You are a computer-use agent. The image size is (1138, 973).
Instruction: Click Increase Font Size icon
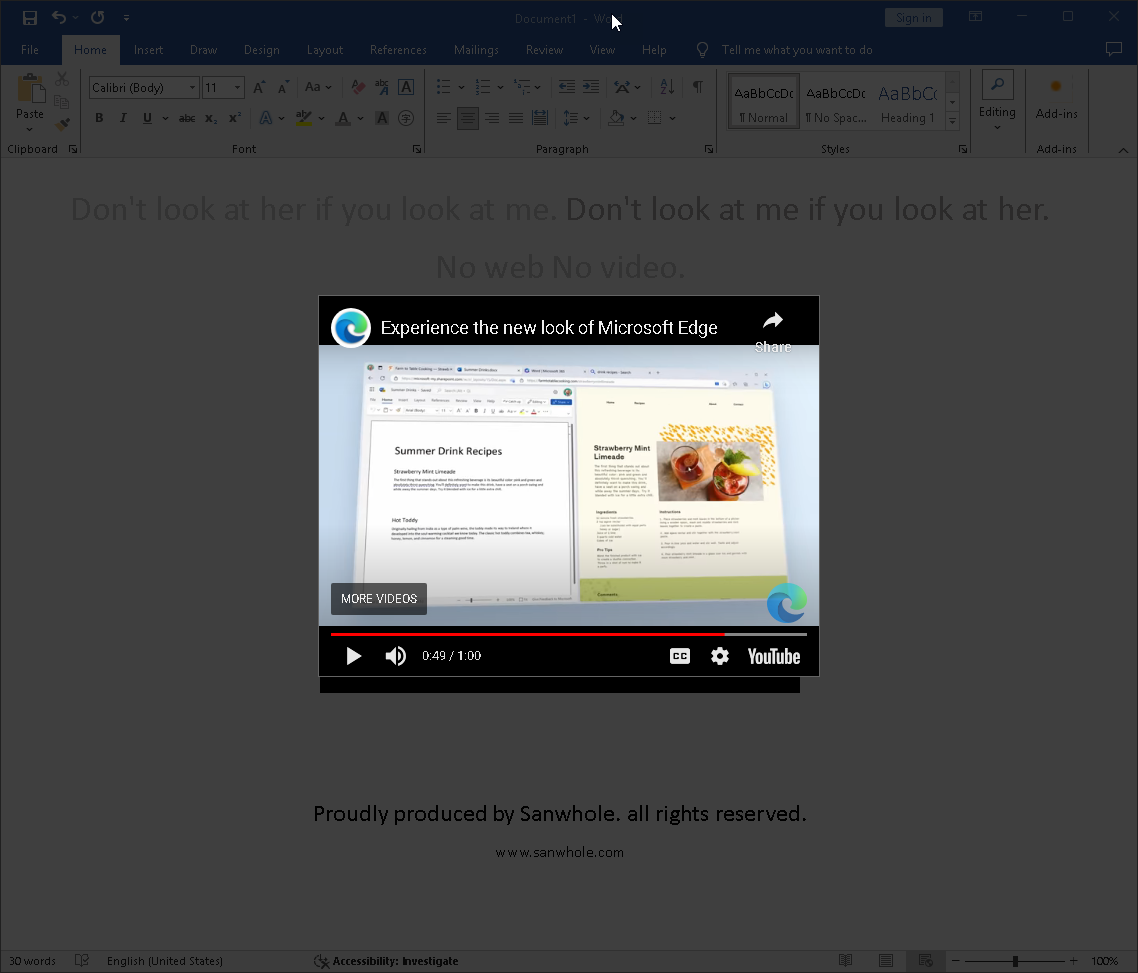tap(259, 87)
